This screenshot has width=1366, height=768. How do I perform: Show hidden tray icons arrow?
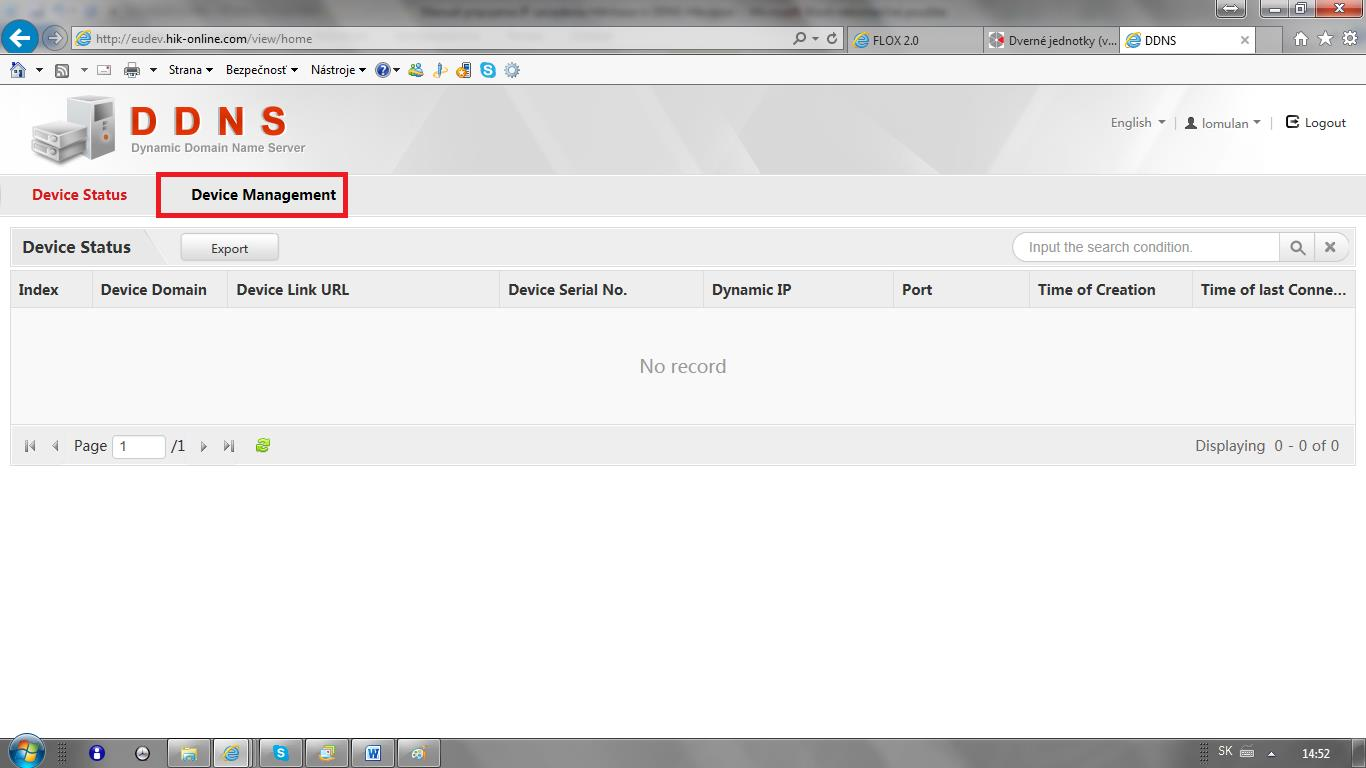[x=1272, y=753]
